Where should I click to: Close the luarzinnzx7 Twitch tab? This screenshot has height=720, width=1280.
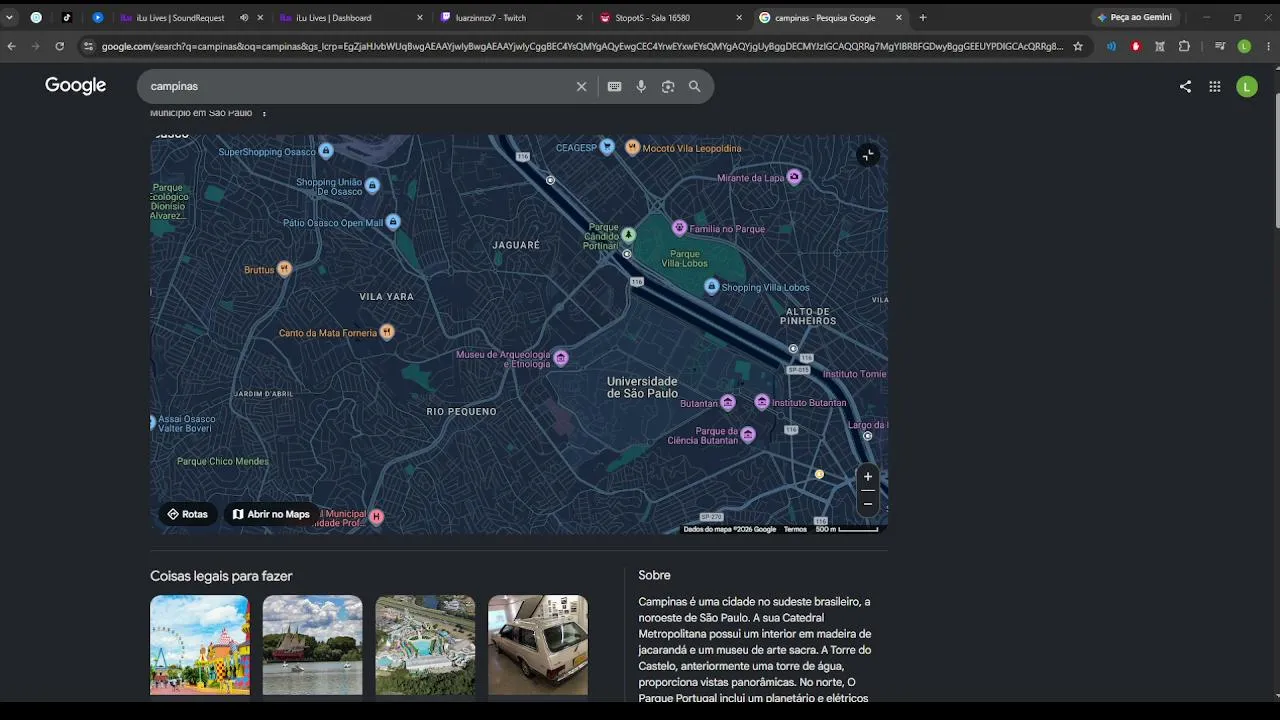[x=579, y=18]
